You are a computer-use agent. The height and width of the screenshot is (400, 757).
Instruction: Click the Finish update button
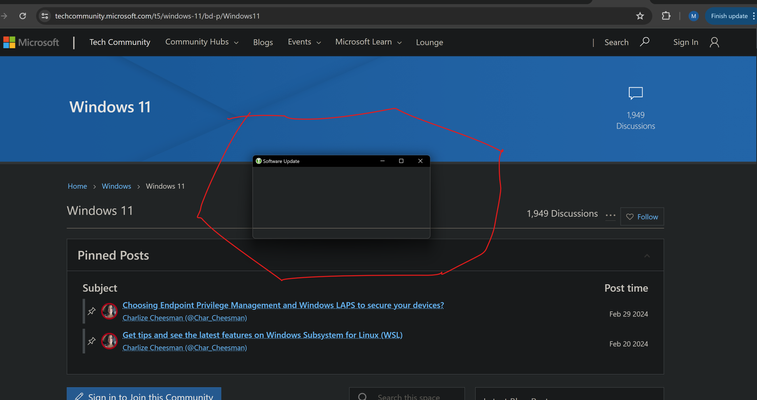pyautogui.click(x=729, y=16)
